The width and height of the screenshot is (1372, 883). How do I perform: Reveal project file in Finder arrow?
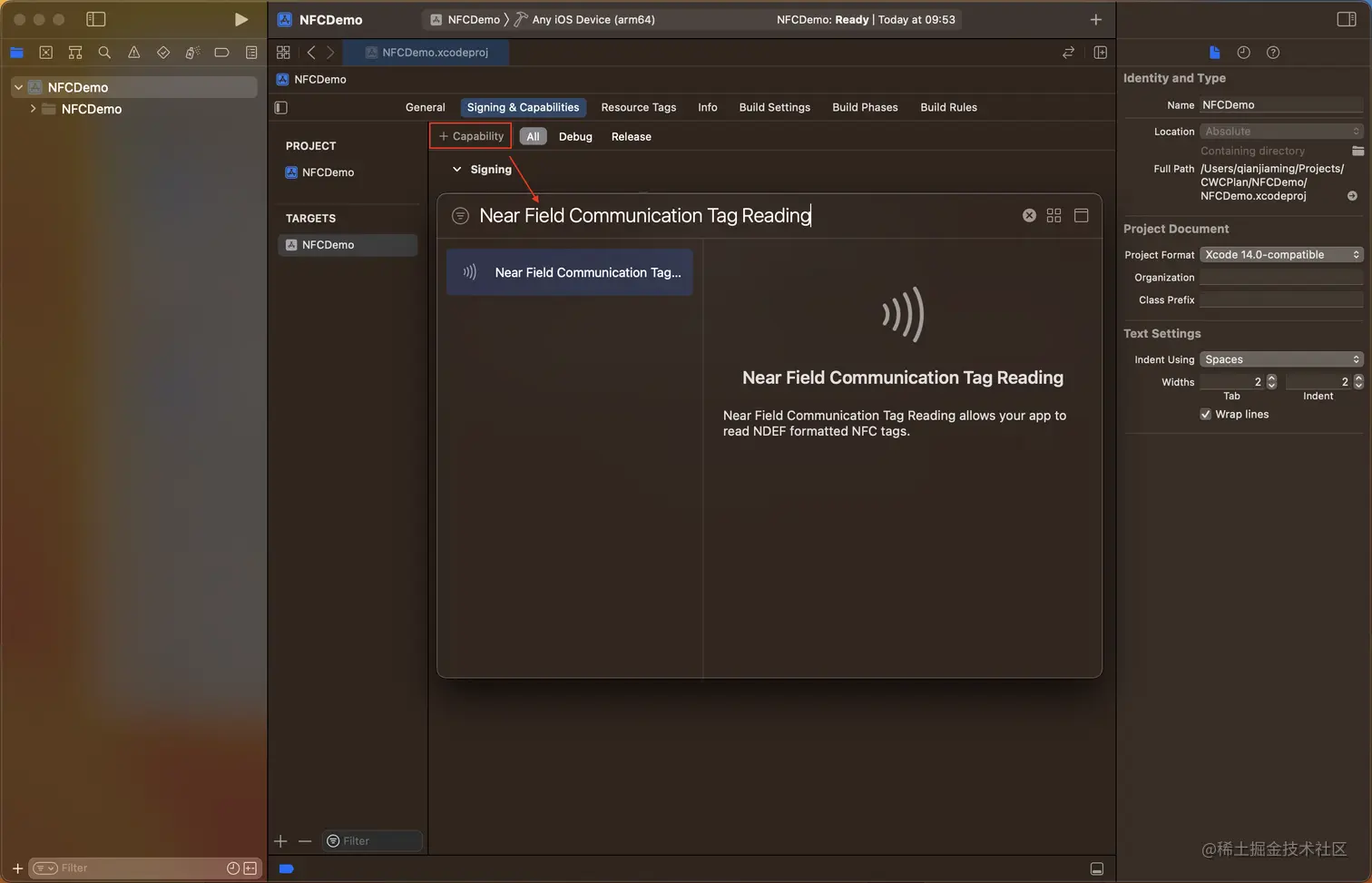1352,196
